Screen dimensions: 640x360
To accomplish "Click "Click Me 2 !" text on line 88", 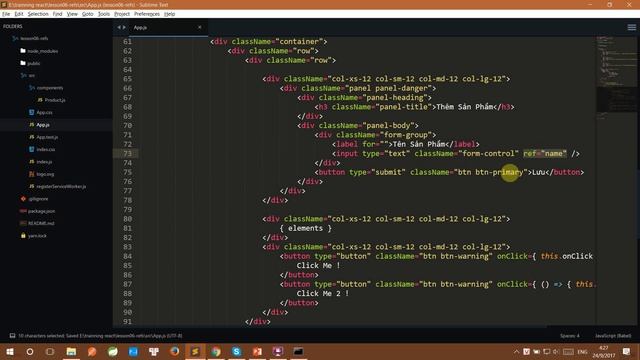I will pyautogui.click(x=323, y=293).
